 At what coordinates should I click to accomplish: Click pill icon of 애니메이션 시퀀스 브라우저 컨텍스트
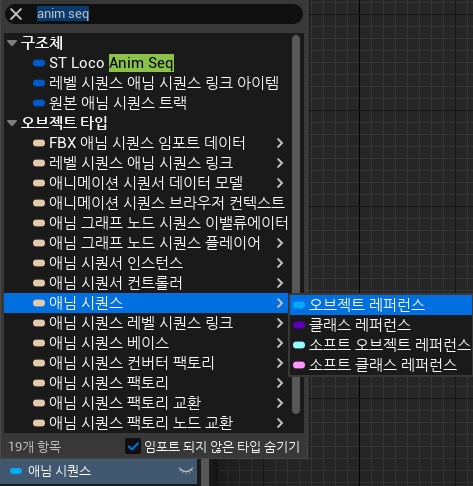click(39, 203)
